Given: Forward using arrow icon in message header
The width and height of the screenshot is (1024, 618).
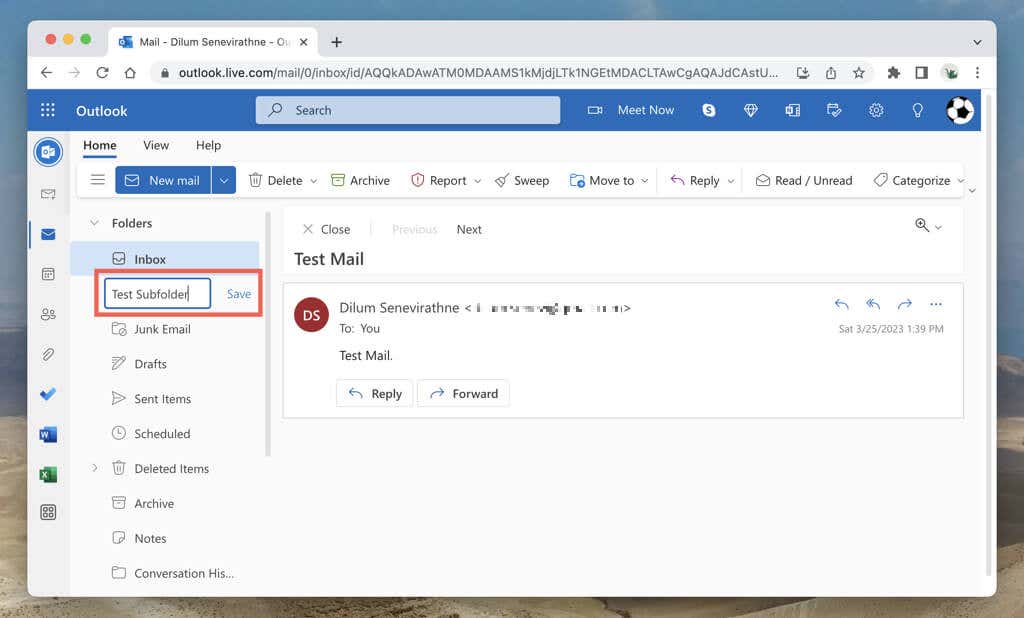Looking at the screenshot, I should pyautogui.click(x=904, y=304).
